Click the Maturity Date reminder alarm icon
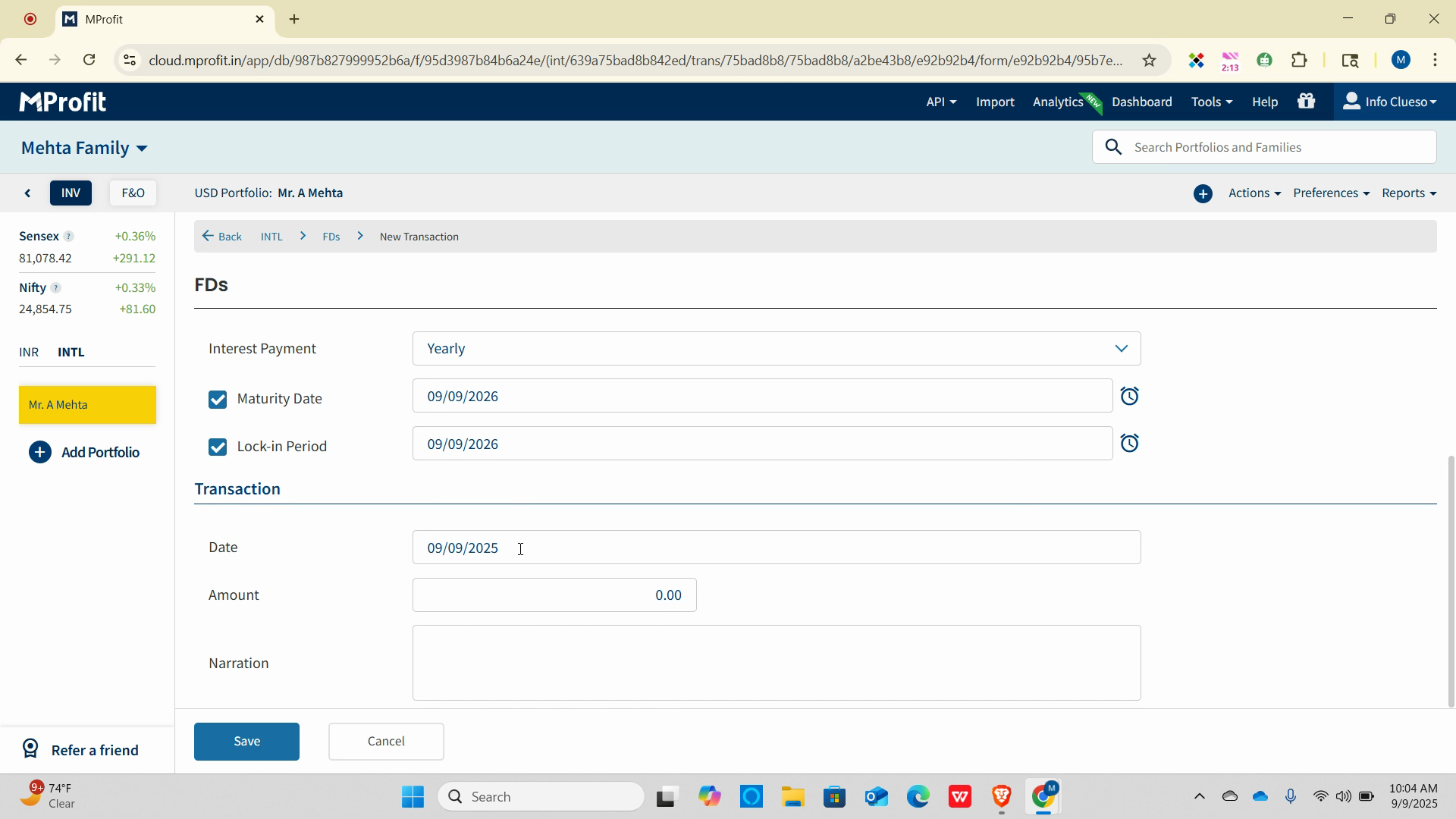This screenshot has width=1456, height=819. [x=1129, y=396]
